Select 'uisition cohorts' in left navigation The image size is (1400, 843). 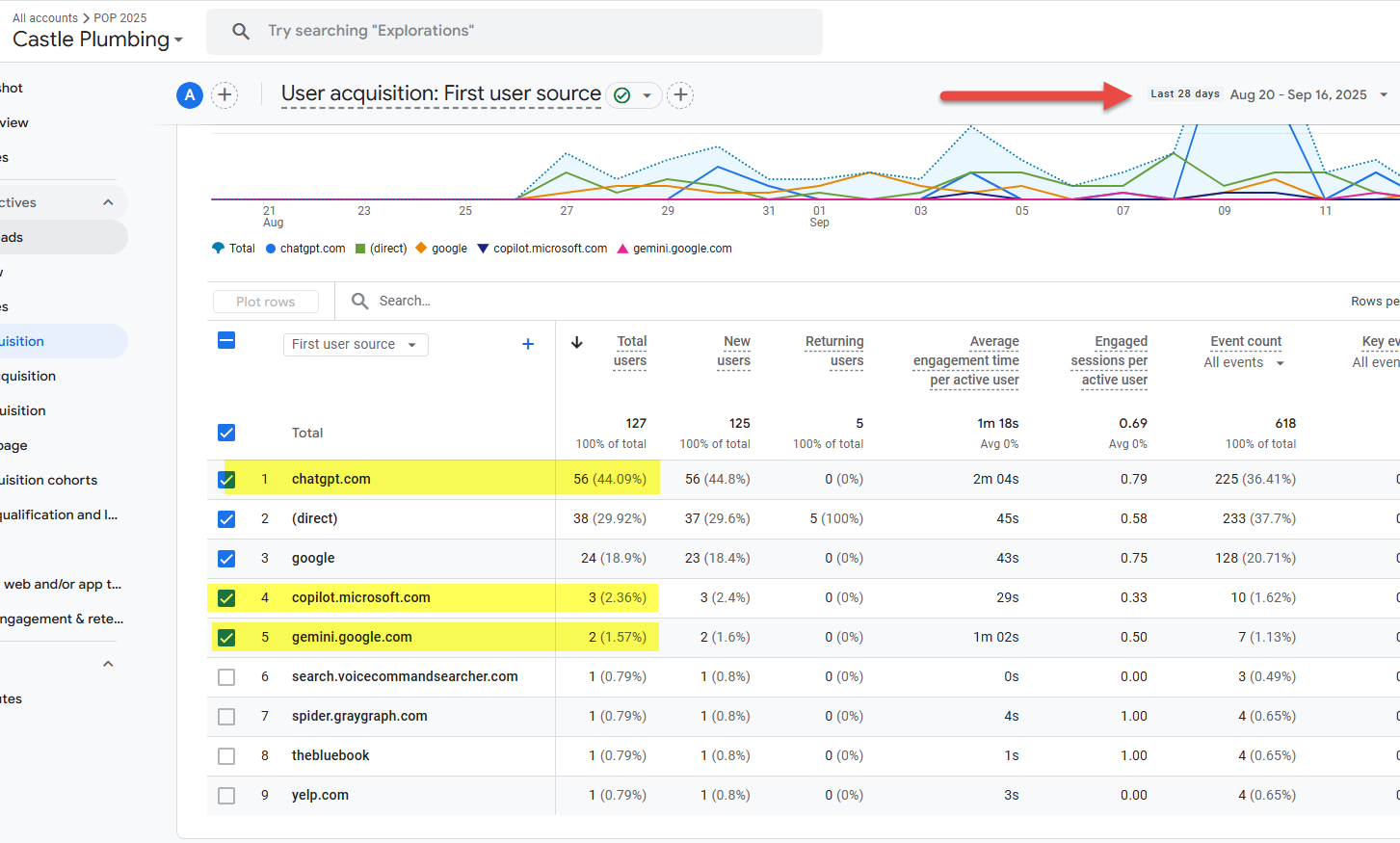[x=49, y=480]
